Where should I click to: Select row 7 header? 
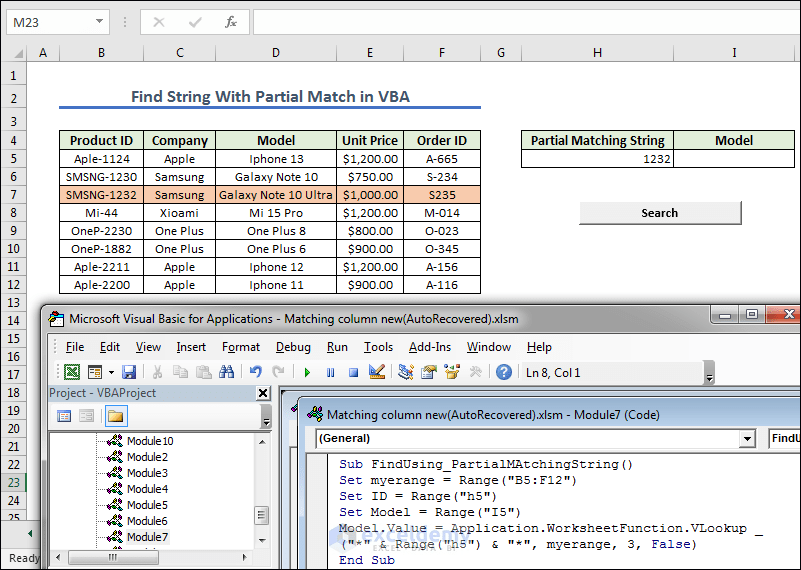coord(13,195)
